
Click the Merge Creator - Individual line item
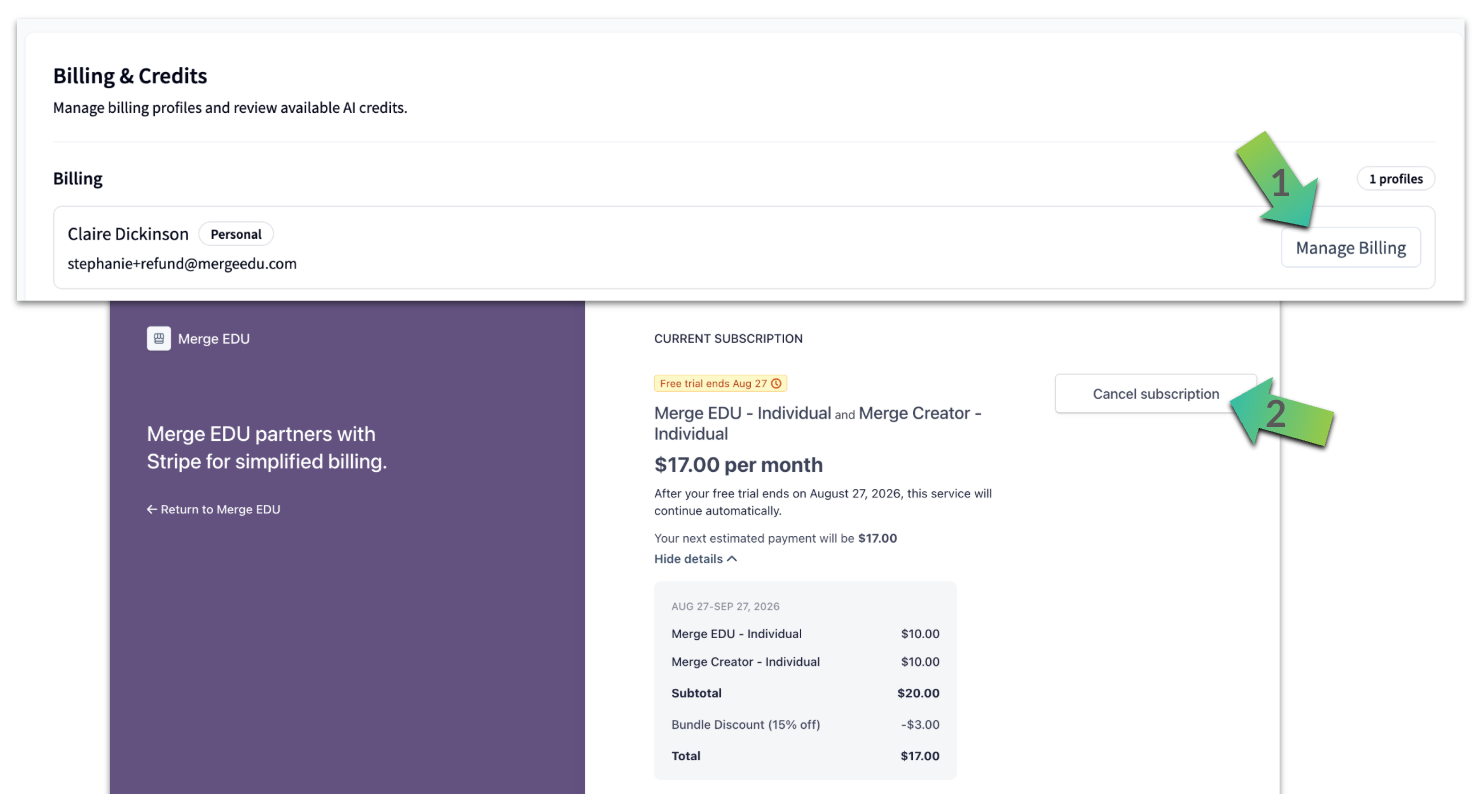tap(745, 662)
